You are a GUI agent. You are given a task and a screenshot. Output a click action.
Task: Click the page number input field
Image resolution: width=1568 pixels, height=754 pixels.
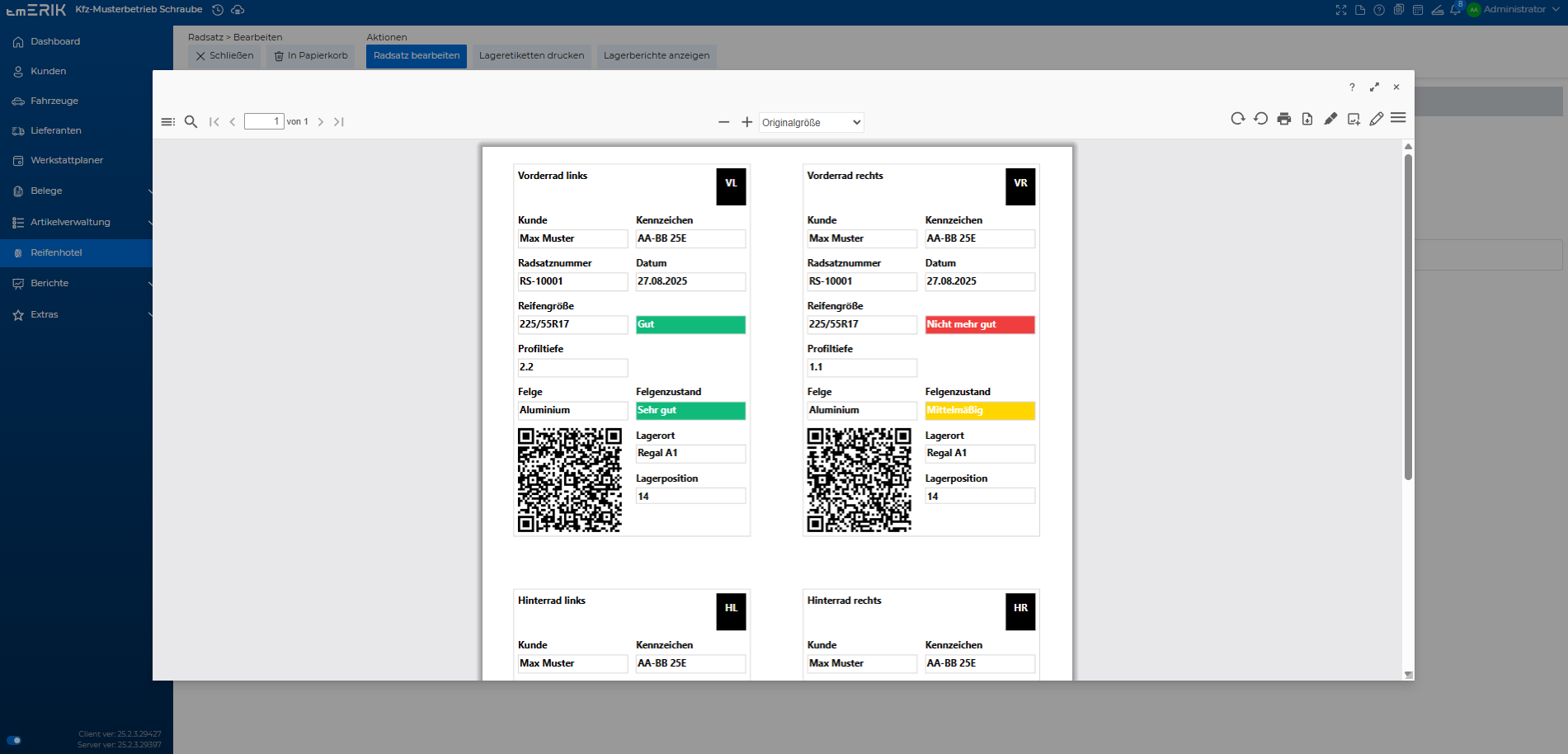coord(264,121)
